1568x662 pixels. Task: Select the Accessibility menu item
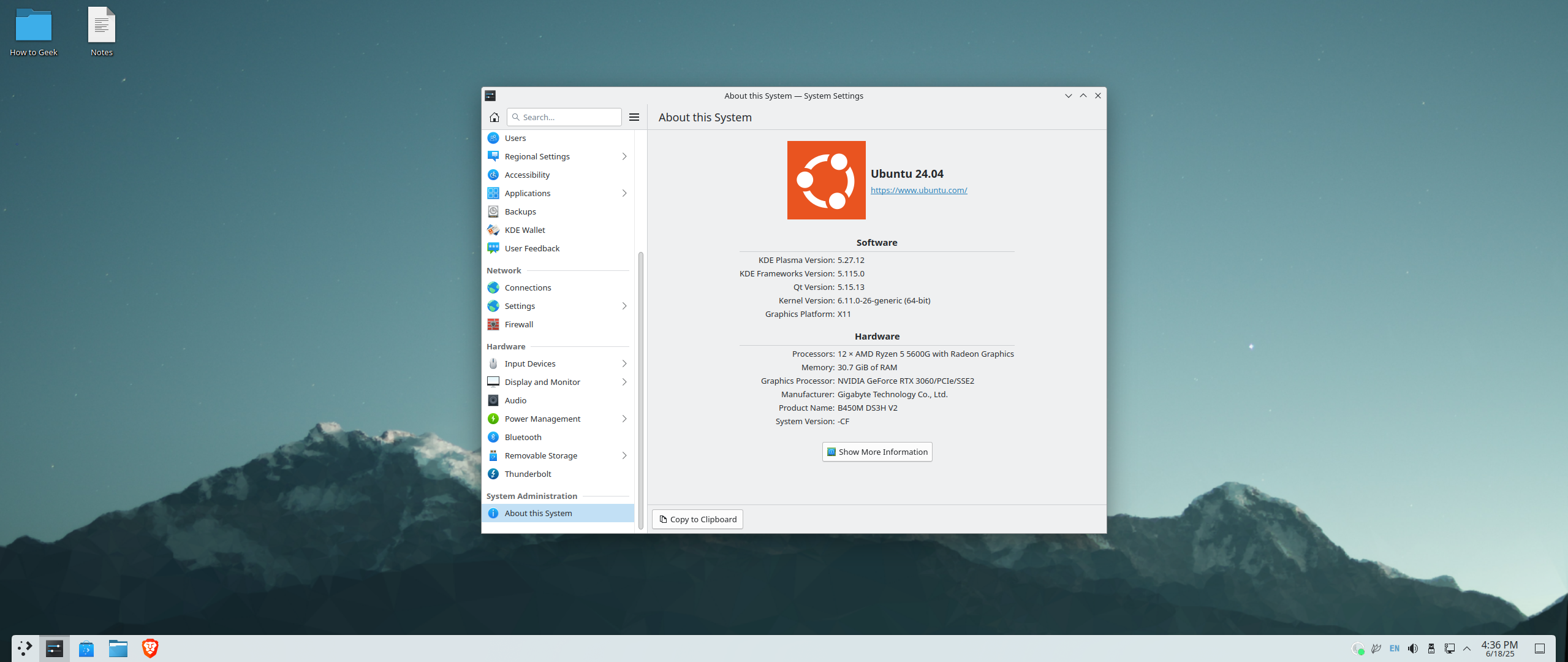pyautogui.click(x=527, y=175)
